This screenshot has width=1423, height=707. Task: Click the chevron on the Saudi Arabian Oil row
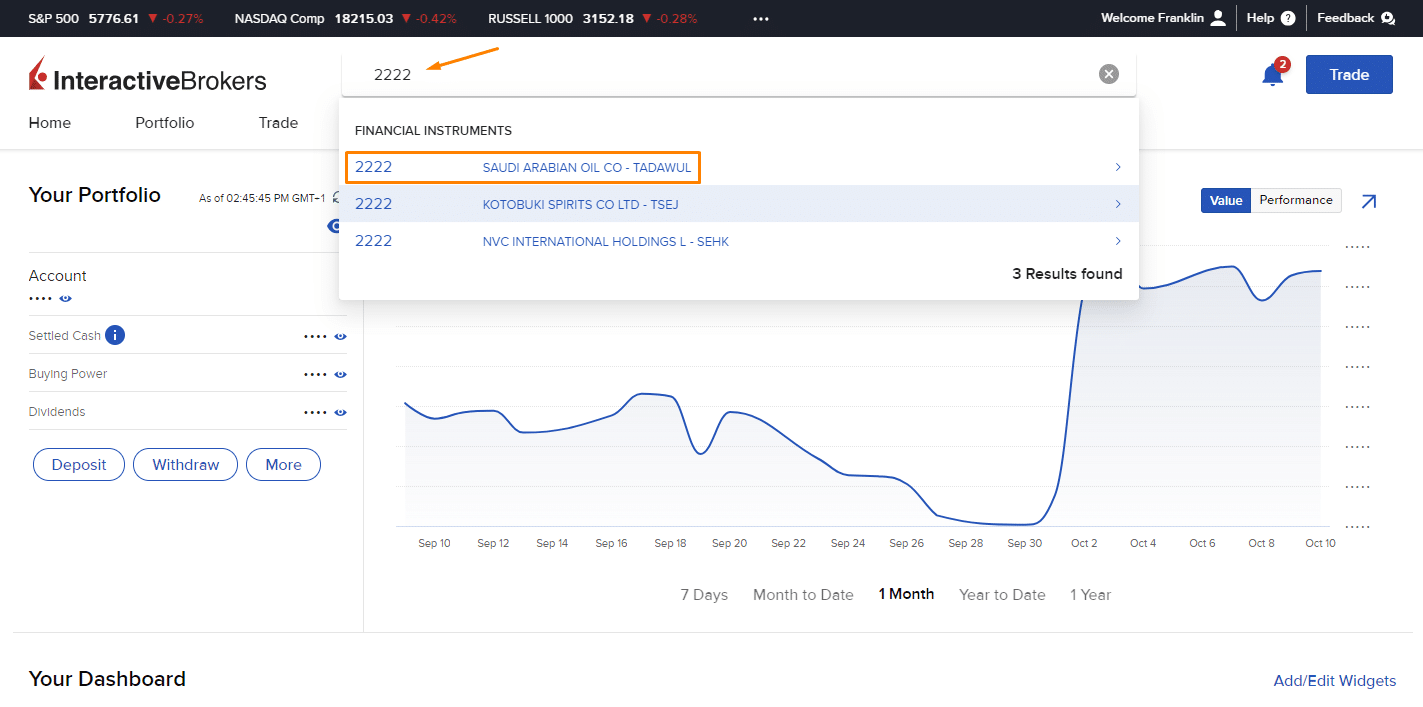click(1118, 167)
